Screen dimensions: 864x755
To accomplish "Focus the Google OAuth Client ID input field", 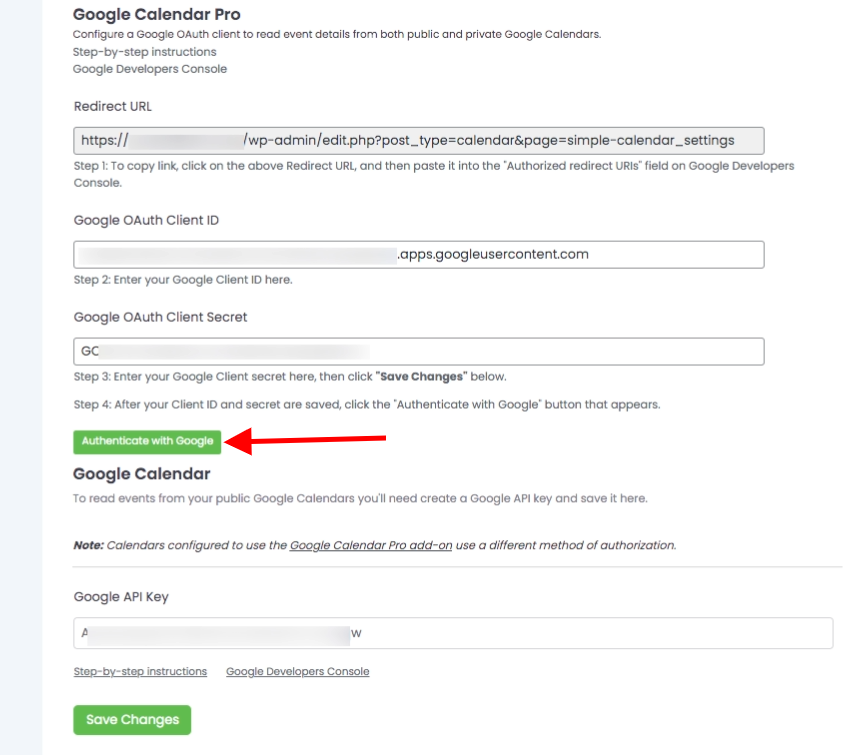I will point(418,254).
